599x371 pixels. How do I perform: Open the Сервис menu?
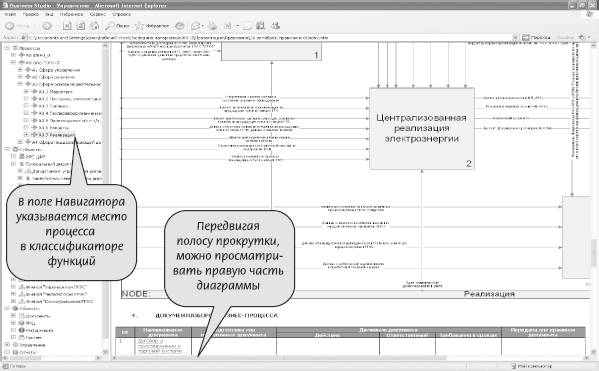click(x=97, y=14)
